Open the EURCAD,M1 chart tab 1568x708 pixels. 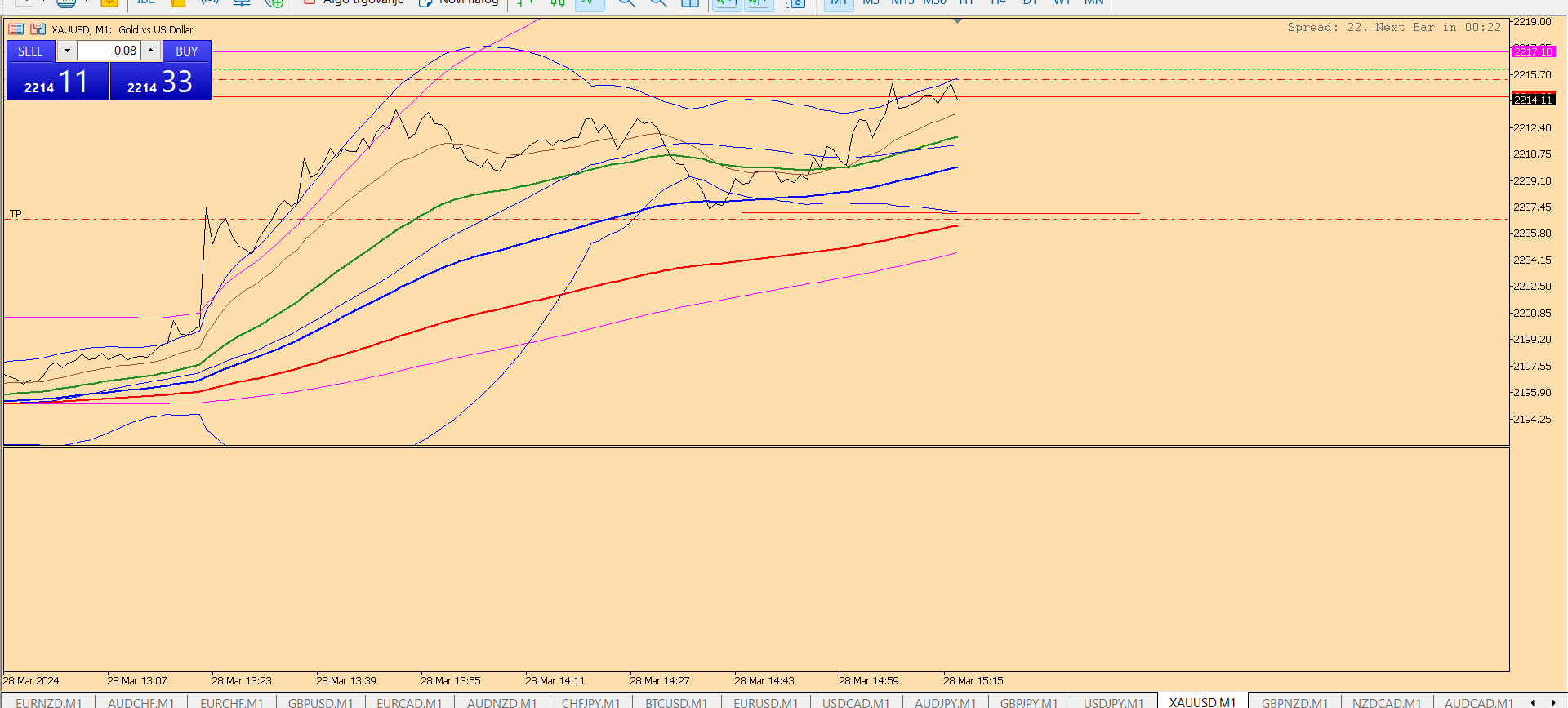409,702
